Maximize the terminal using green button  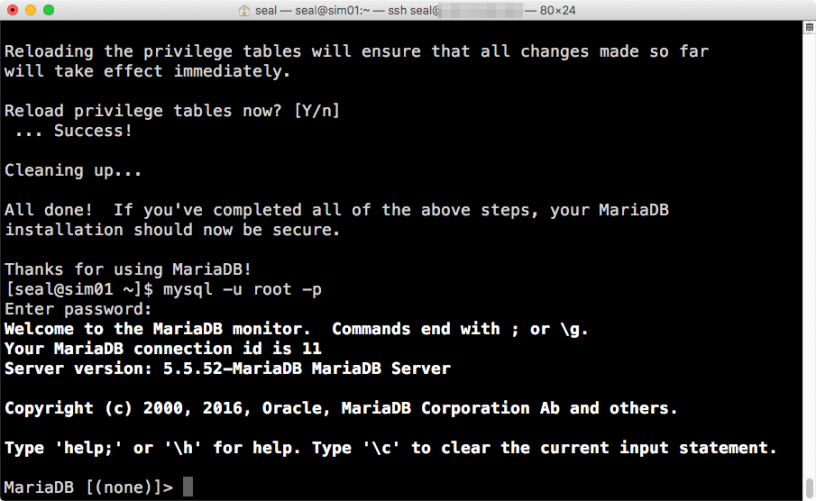coord(48,10)
